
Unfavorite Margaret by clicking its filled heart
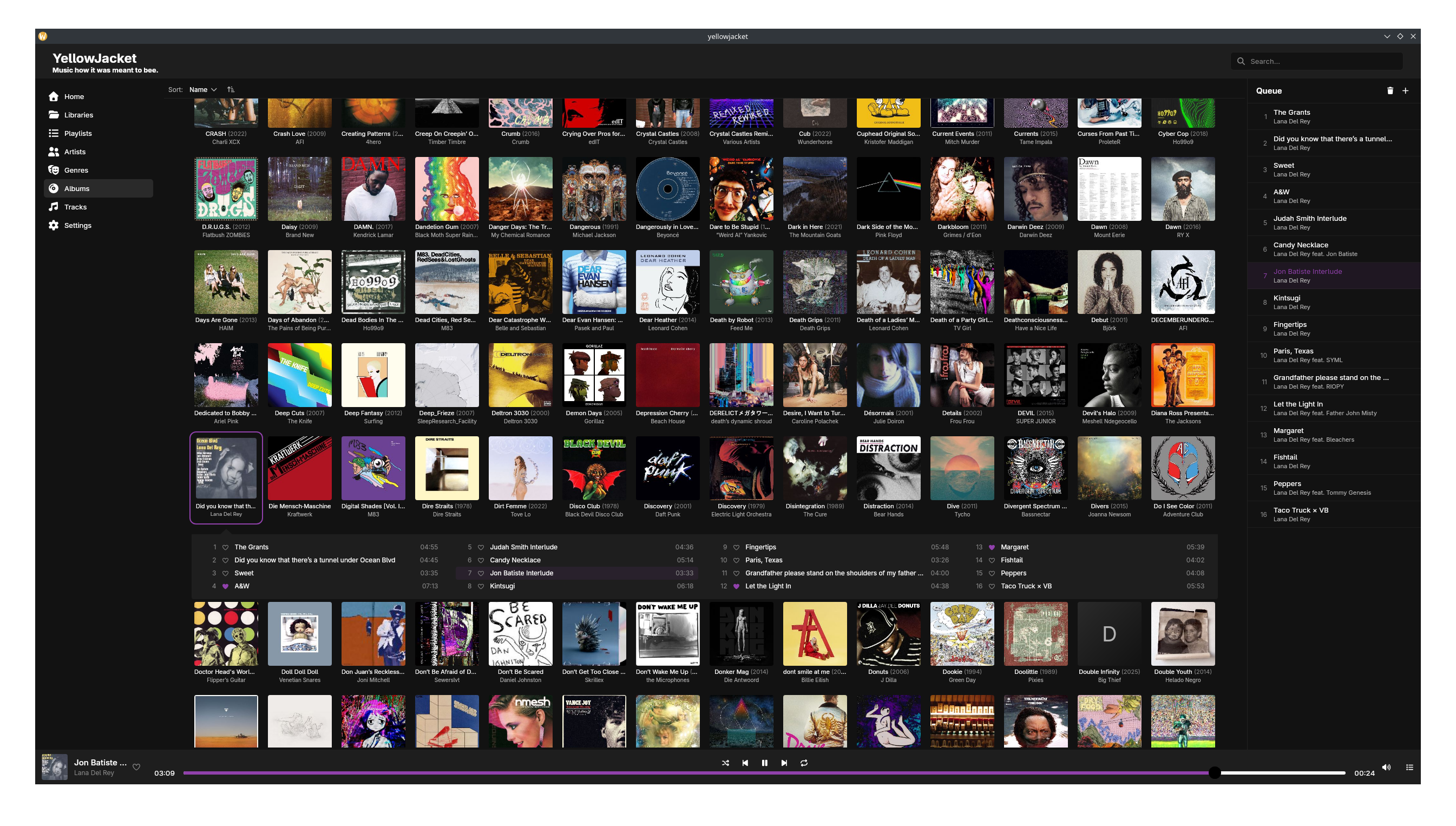point(991,547)
